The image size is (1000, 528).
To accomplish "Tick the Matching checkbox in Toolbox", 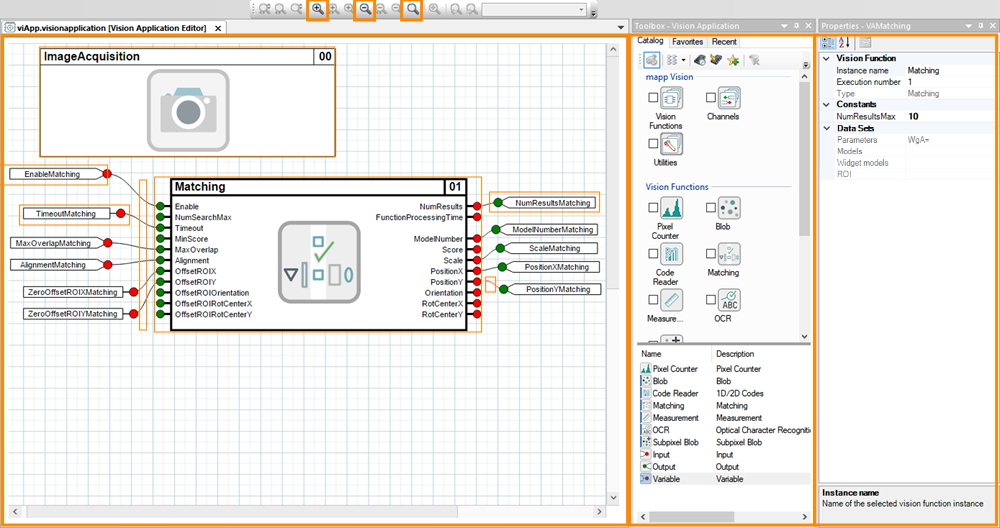I will pyautogui.click(x=710, y=253).
